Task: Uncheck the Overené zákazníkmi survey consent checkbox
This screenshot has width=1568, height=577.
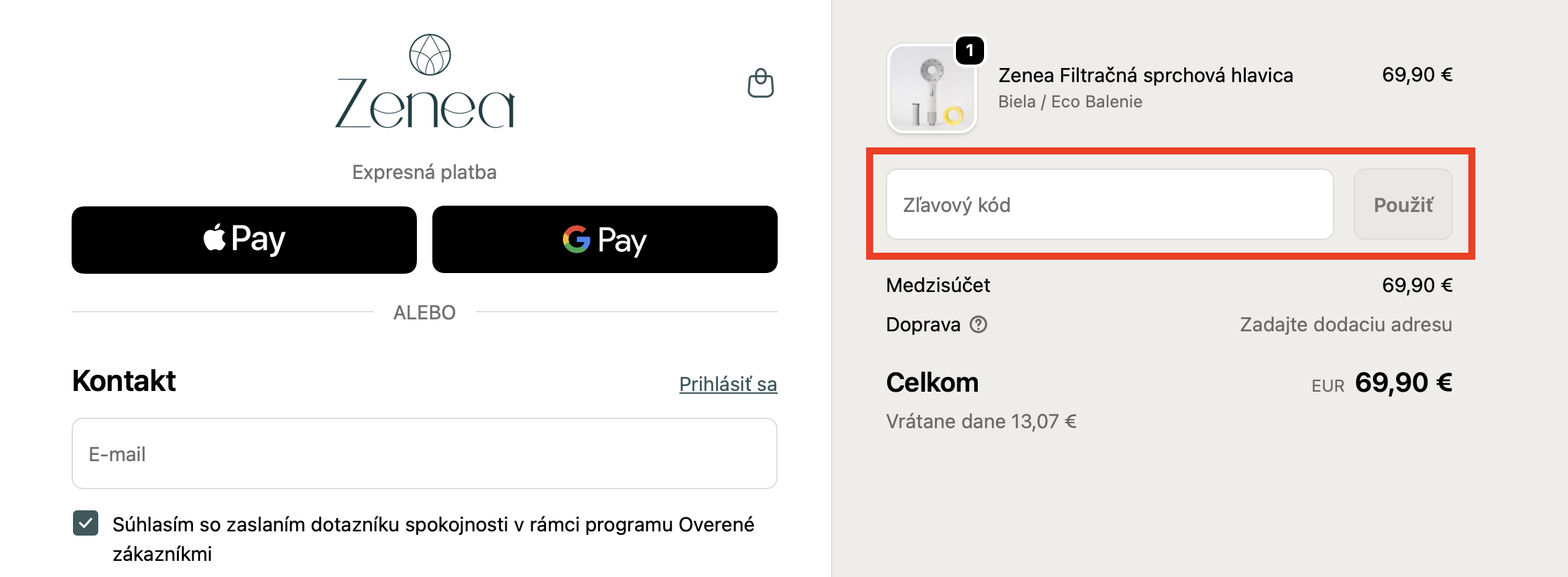Action: tap(86, 523)
